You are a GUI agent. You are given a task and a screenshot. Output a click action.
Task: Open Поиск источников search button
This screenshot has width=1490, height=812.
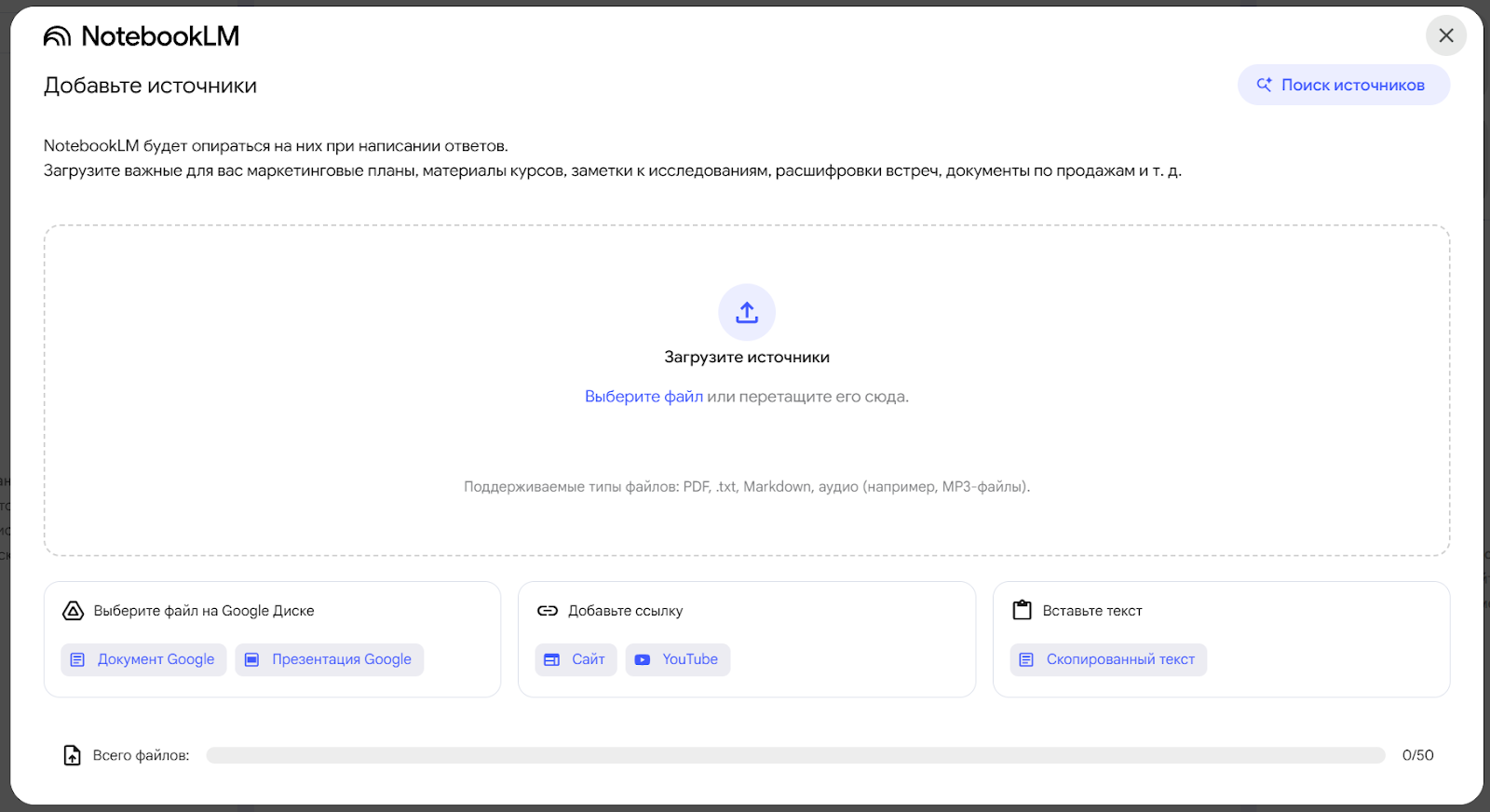[x=1343, y=85]
